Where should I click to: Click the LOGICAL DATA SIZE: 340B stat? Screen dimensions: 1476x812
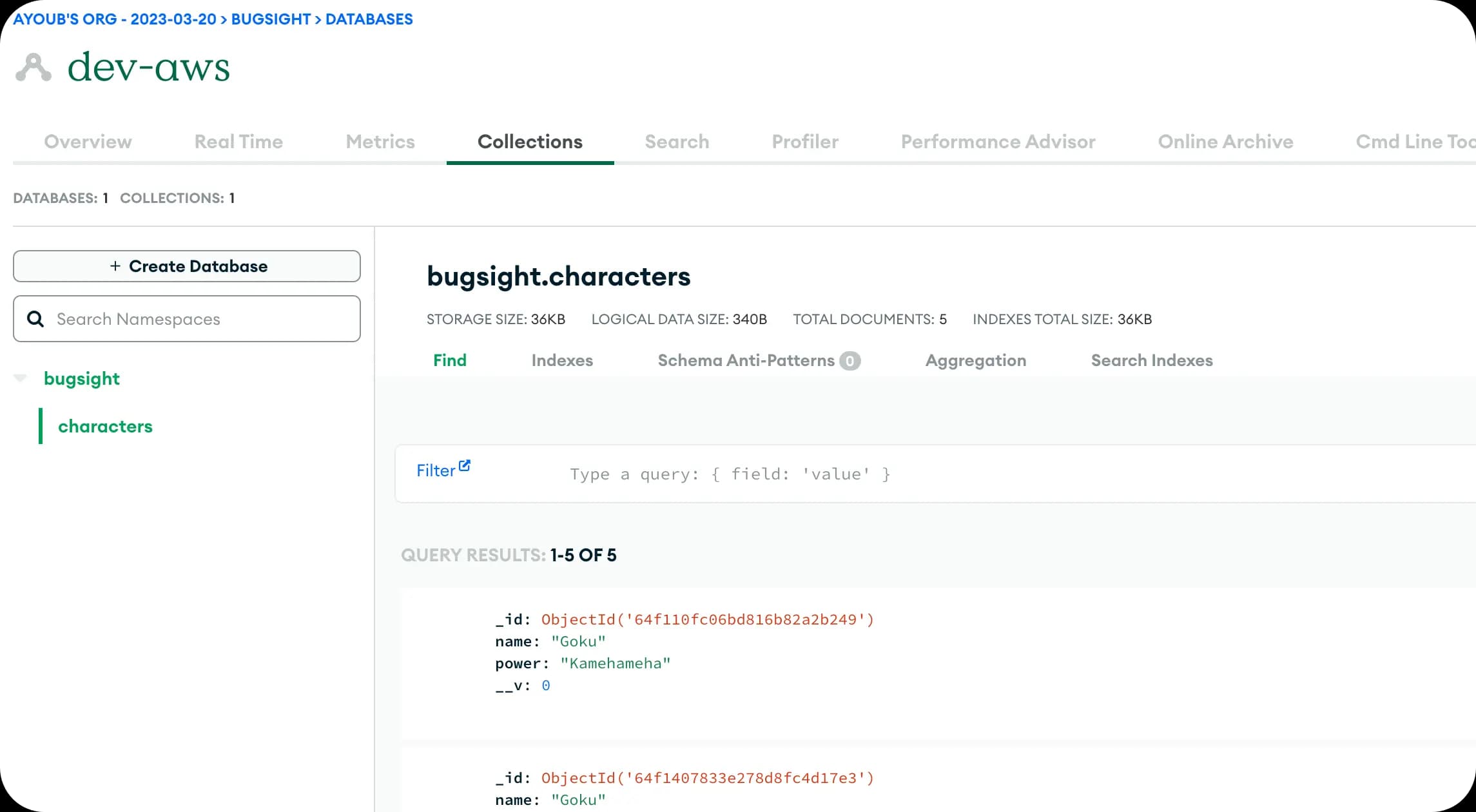coord(679,319)
